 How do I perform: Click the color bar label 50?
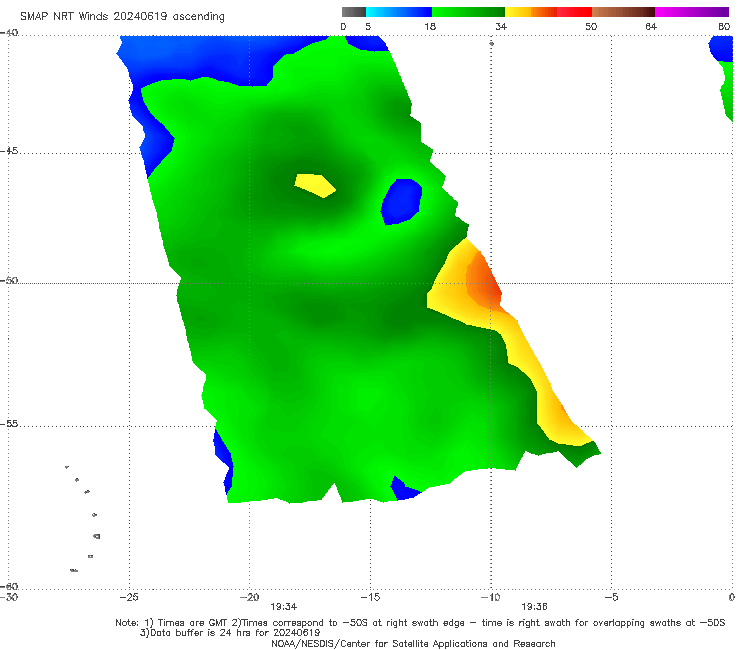pos(591,27)
